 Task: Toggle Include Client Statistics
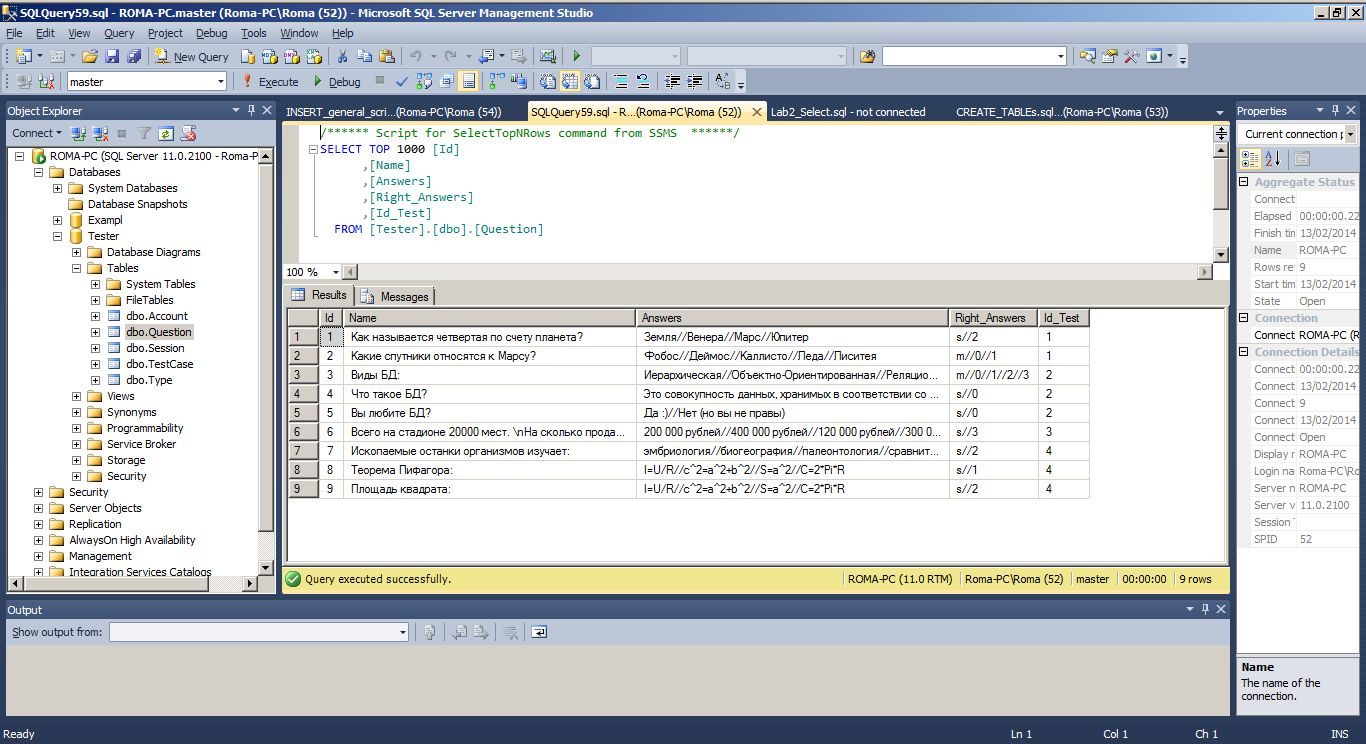519,81
